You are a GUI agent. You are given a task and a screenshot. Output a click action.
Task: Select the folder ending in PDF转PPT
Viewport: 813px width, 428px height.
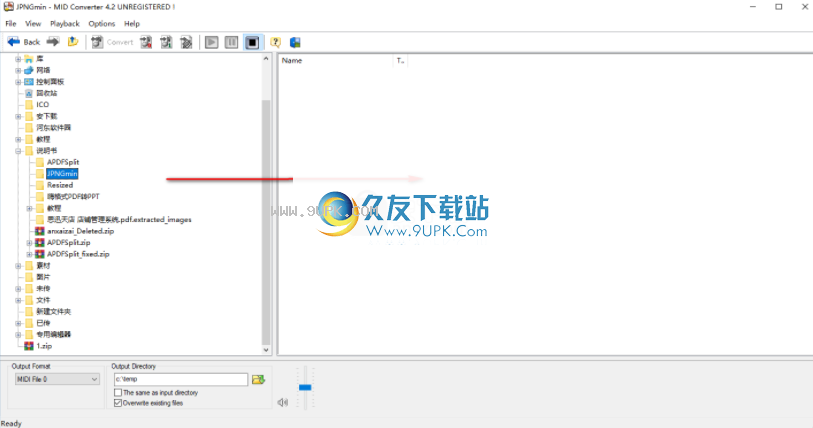pos(73,197)
